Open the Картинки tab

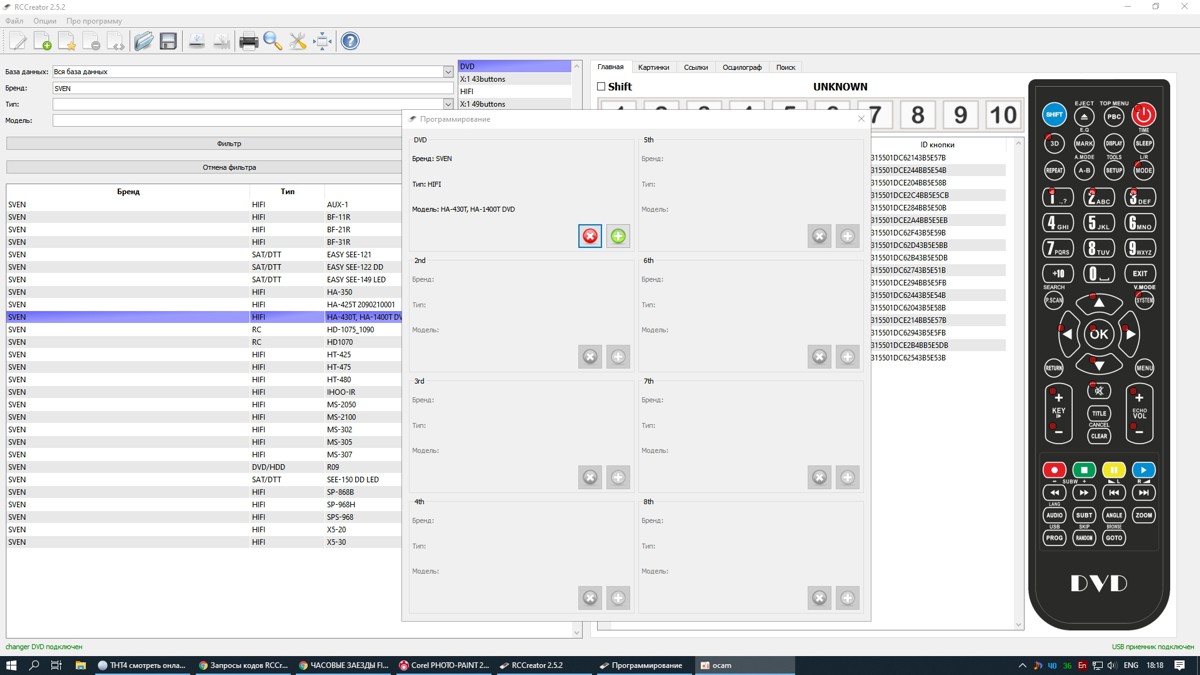pos(653,67)
